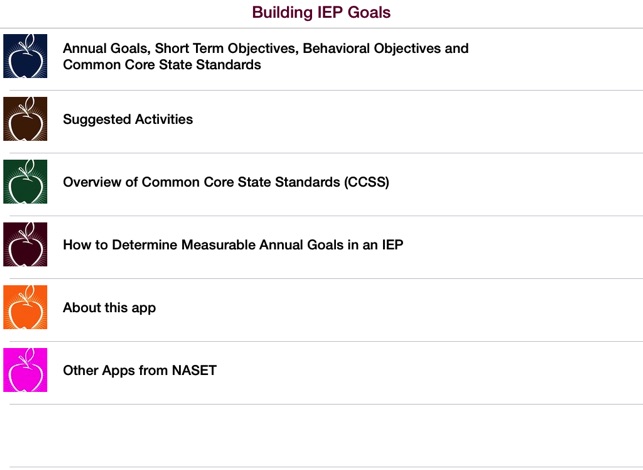Click the word 'Activities' in second row
The image size is (643, 470).
point(164,119)
